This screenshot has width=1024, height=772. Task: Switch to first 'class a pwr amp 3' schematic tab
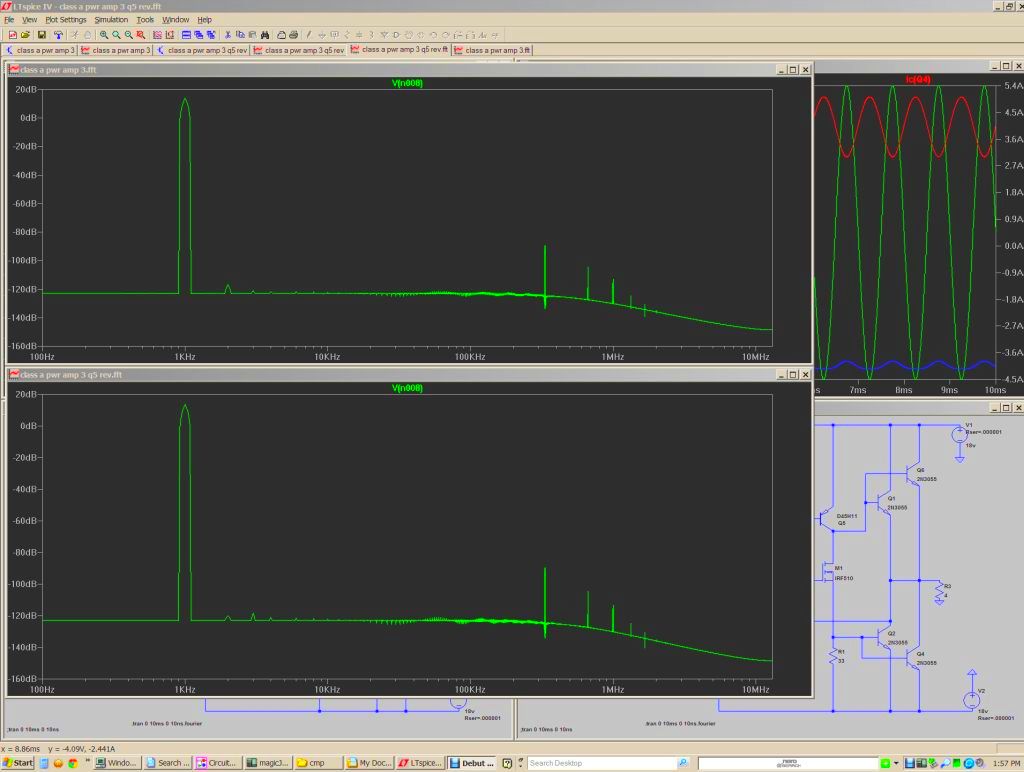point(40,50)
